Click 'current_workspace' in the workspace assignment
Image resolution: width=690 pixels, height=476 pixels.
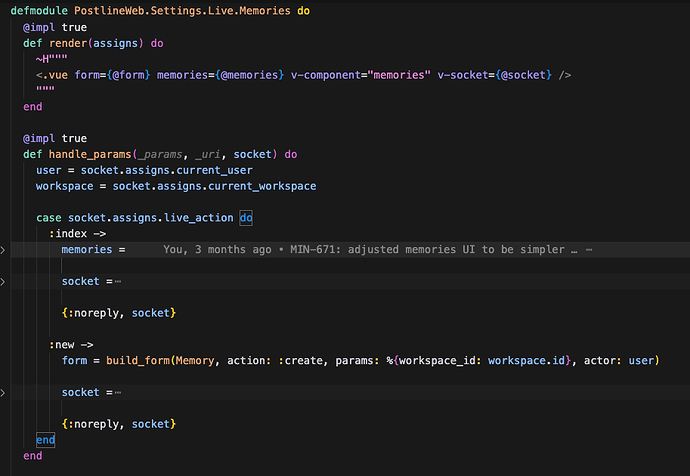[x=262, y=186]
